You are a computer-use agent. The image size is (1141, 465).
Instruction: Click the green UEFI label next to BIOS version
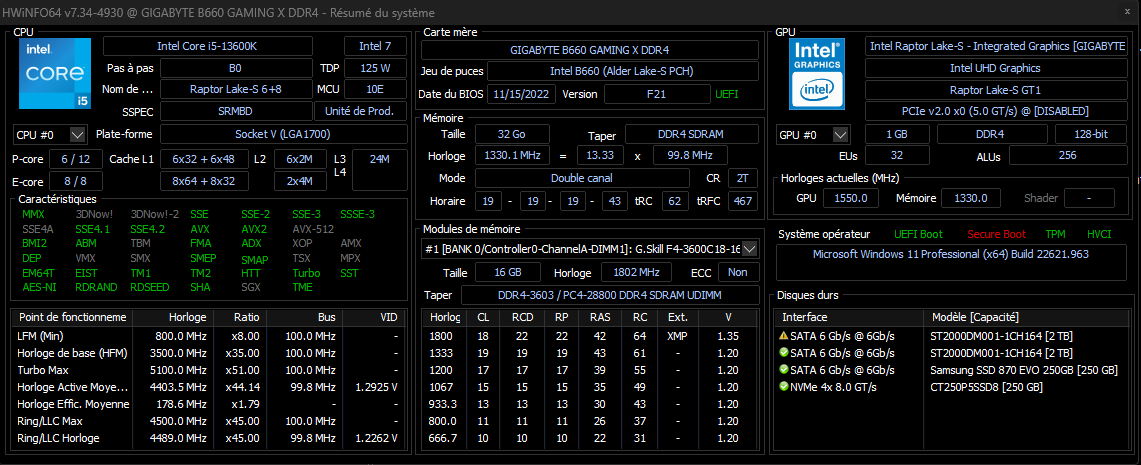(727, 94)
